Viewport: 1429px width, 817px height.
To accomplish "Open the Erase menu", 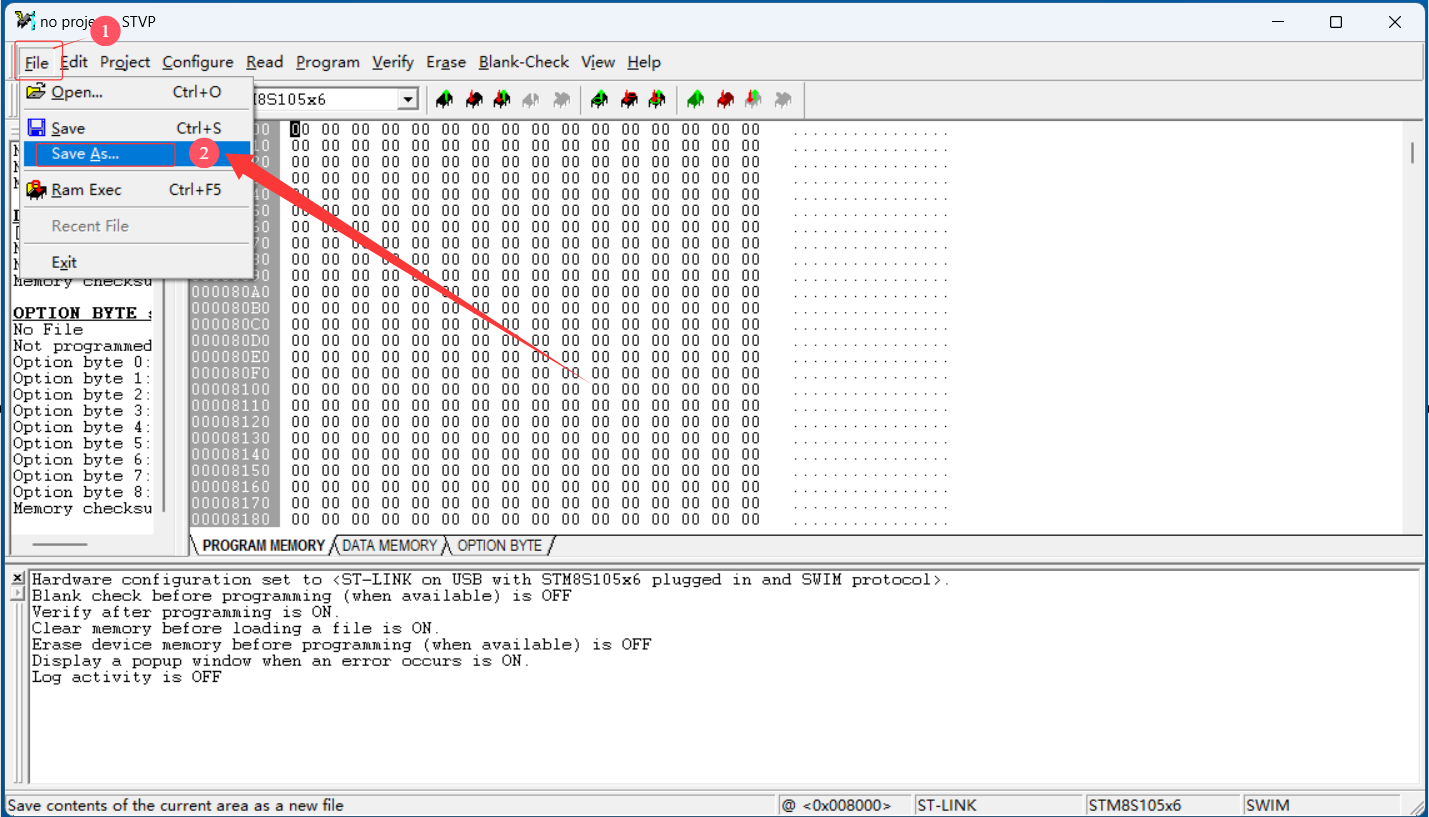I will coord(446,62).
